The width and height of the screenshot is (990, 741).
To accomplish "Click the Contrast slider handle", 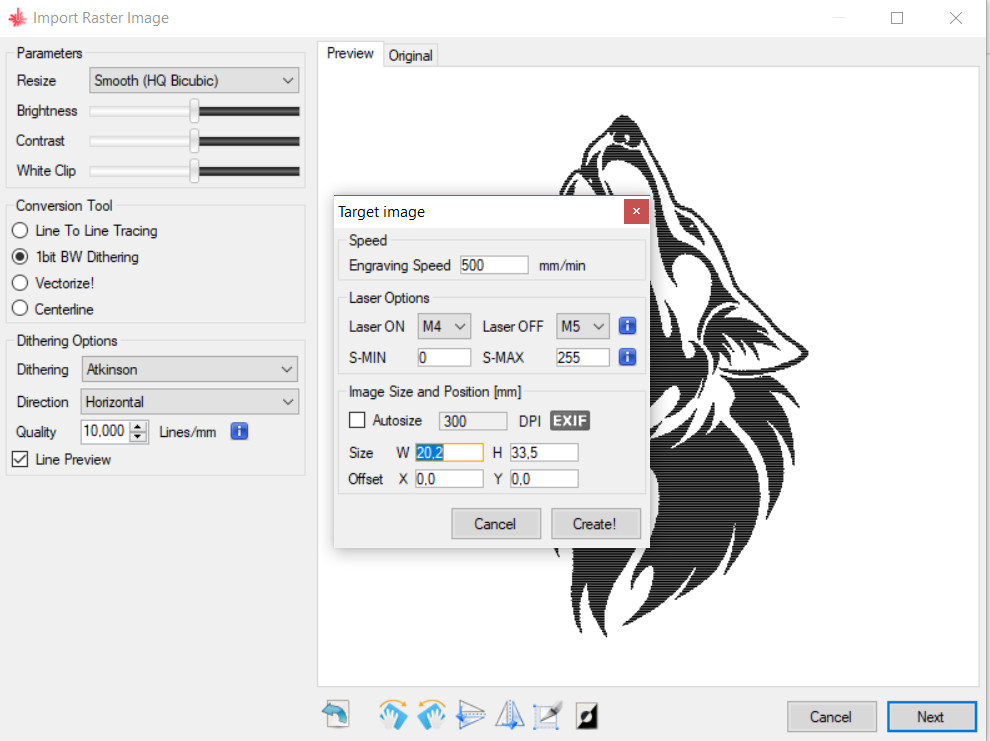I will click(x=194, y=141).
